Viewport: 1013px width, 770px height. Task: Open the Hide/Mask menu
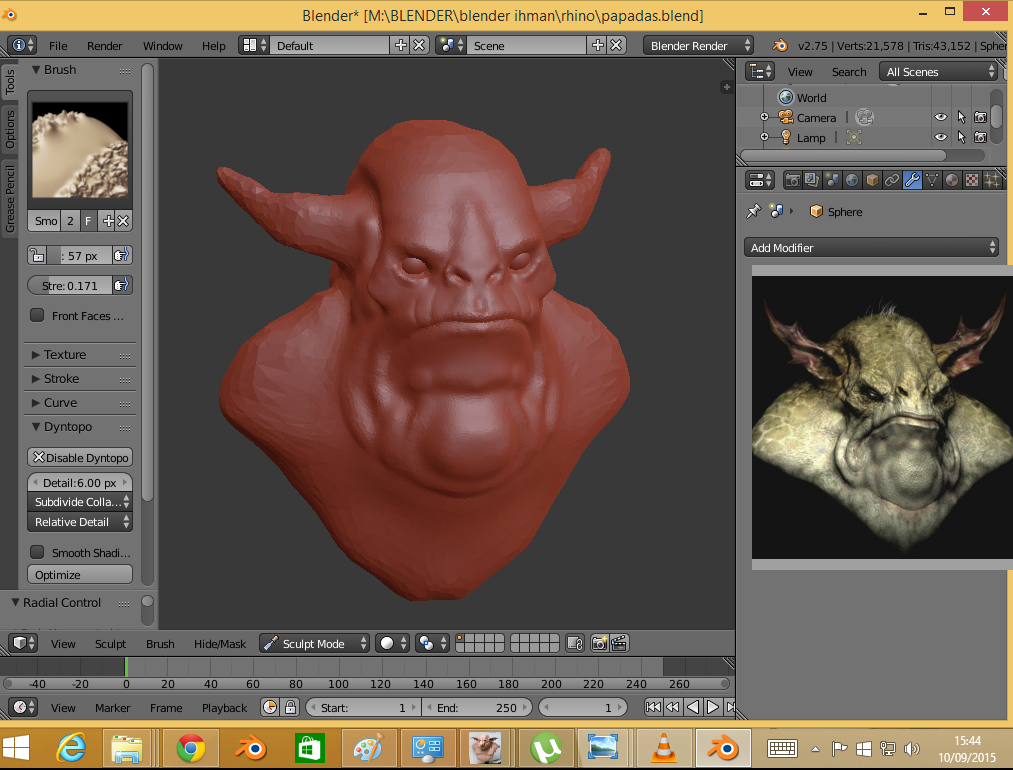219,644
